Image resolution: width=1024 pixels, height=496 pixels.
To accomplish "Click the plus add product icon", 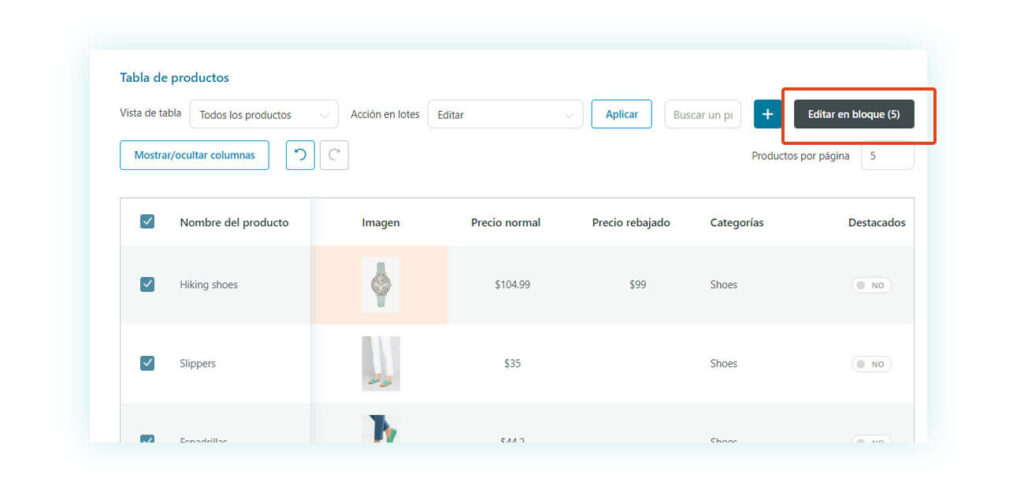I will pyautogui.click(x=768, y=114).
